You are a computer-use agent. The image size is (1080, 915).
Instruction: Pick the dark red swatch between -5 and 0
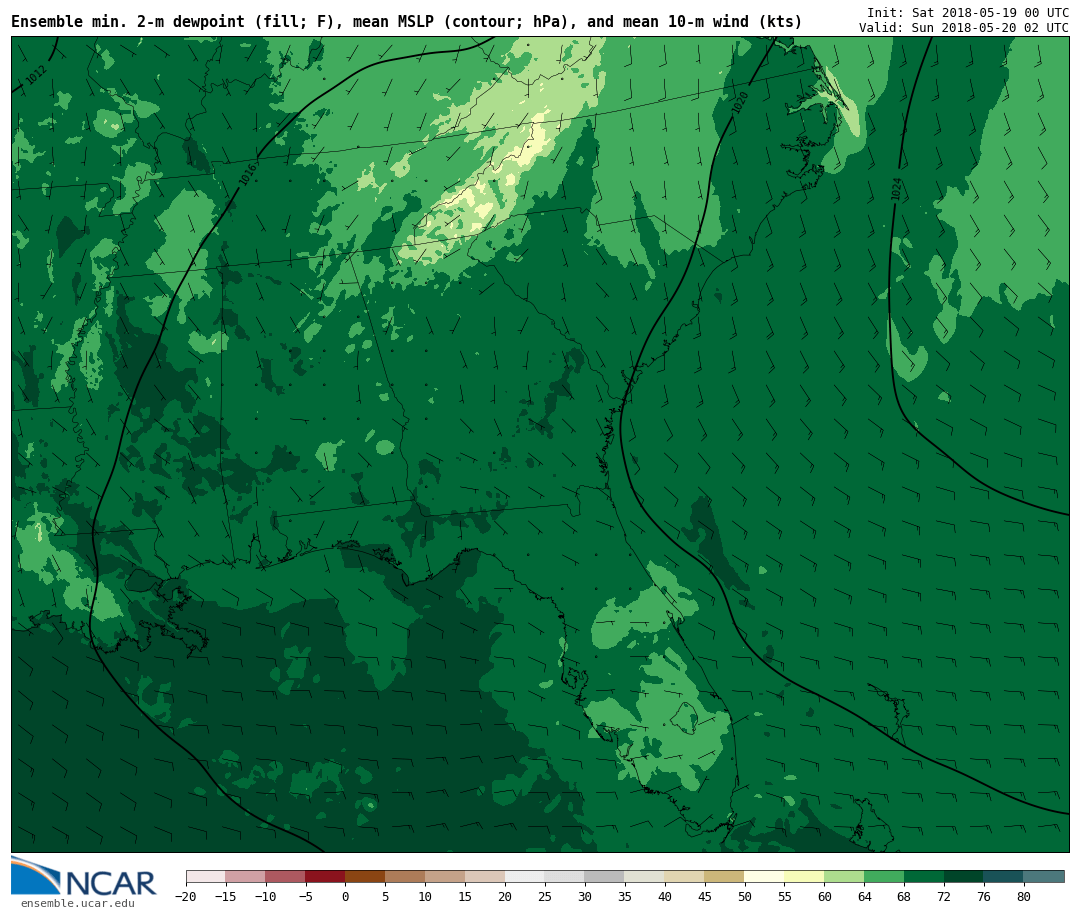326,876
